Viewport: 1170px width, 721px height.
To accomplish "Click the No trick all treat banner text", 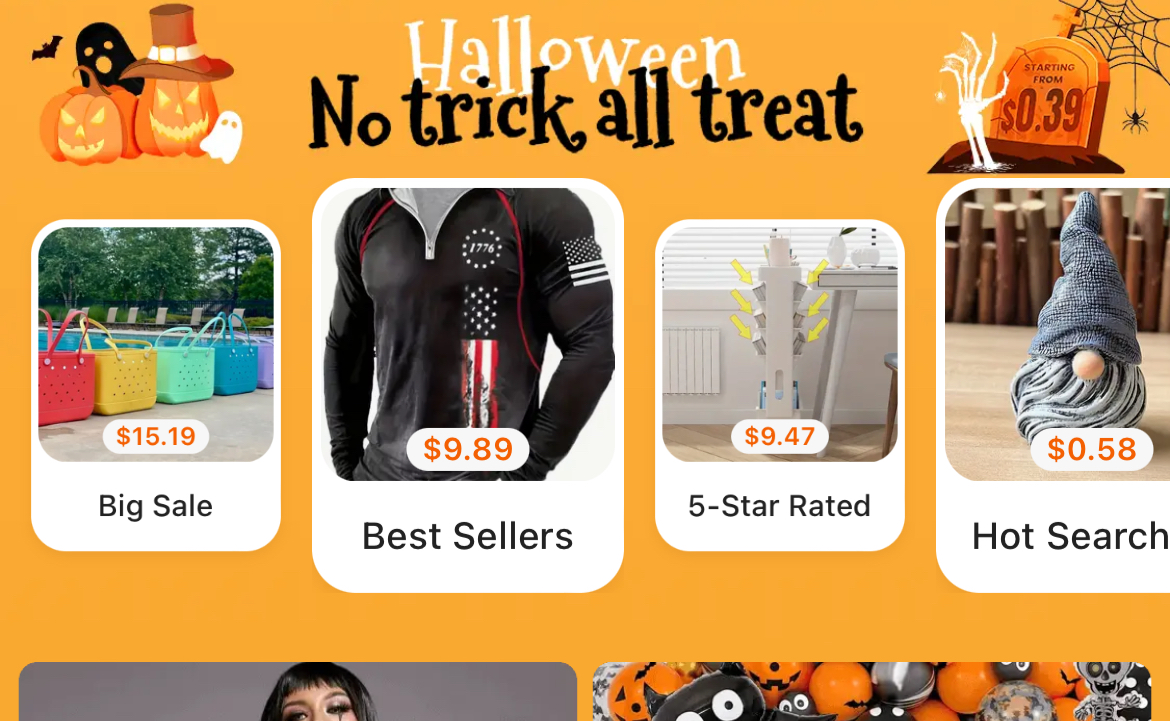I will click(586, 110).
